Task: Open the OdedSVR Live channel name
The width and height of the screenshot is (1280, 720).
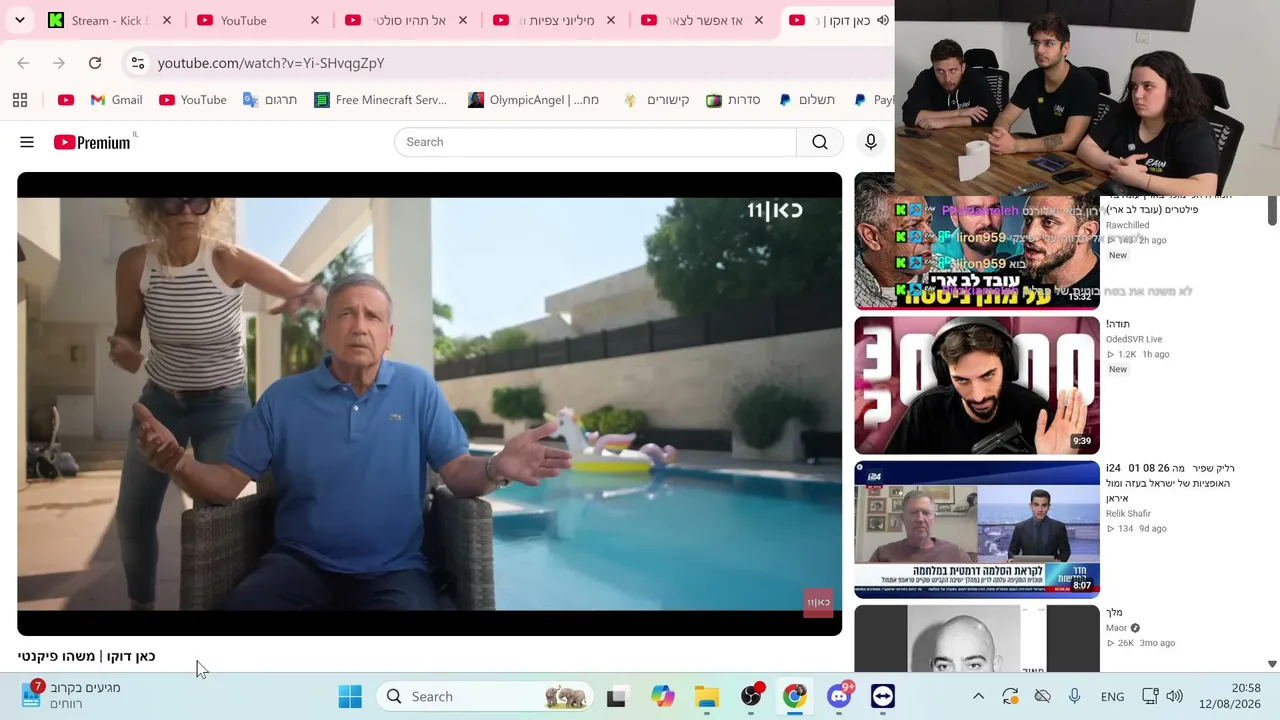Action: point(1134,339)
